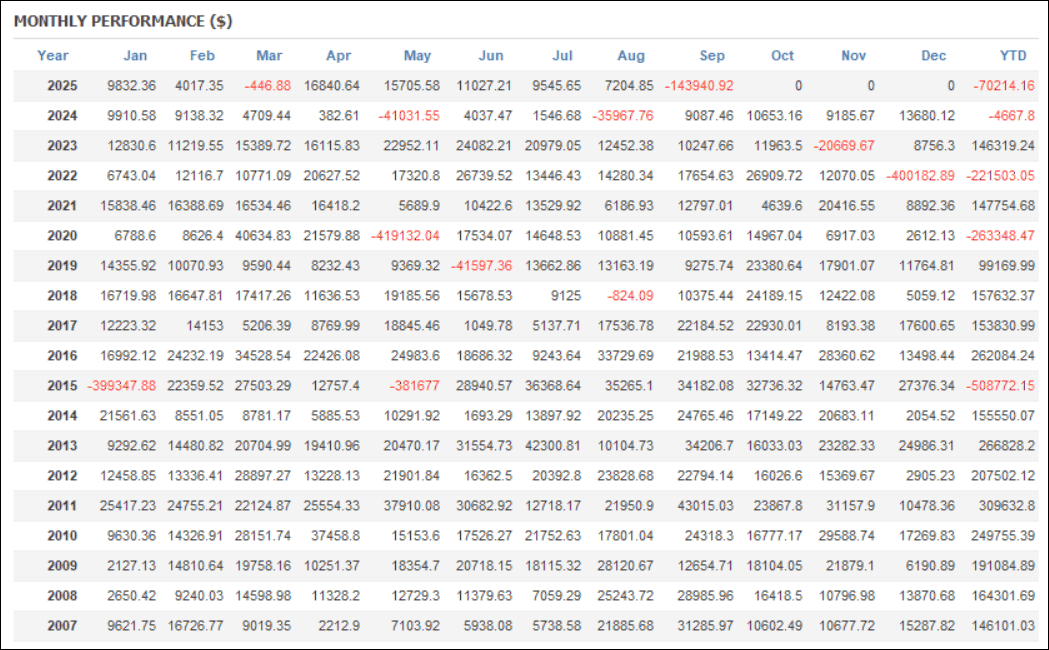This screenshot has width=1049, height=650.
Task: Select the September 2025 loss -143940.92
Action: coord(698,86)
